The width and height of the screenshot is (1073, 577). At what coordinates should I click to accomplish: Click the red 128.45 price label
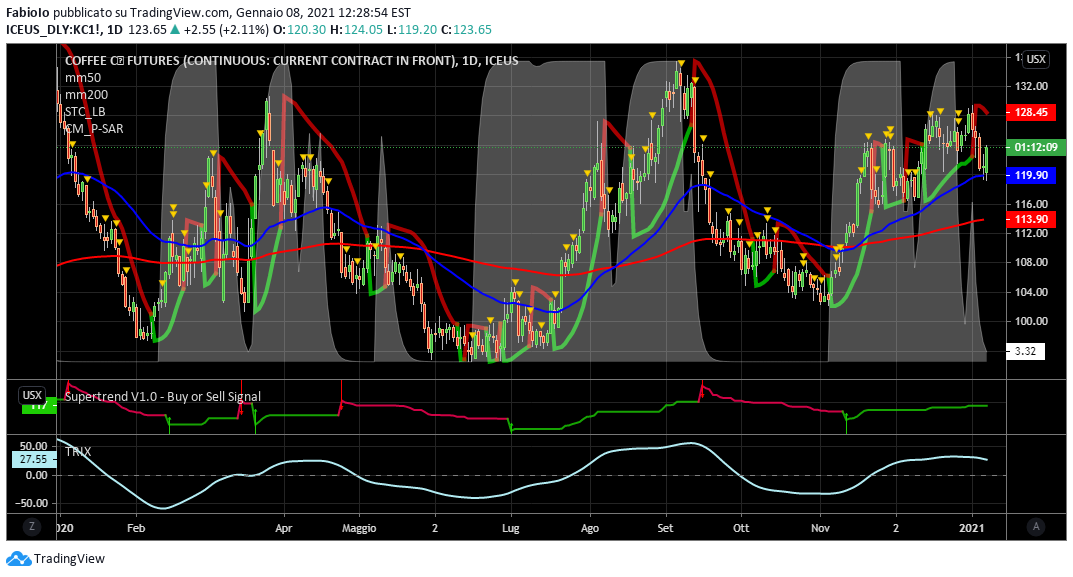[1030, 113]
